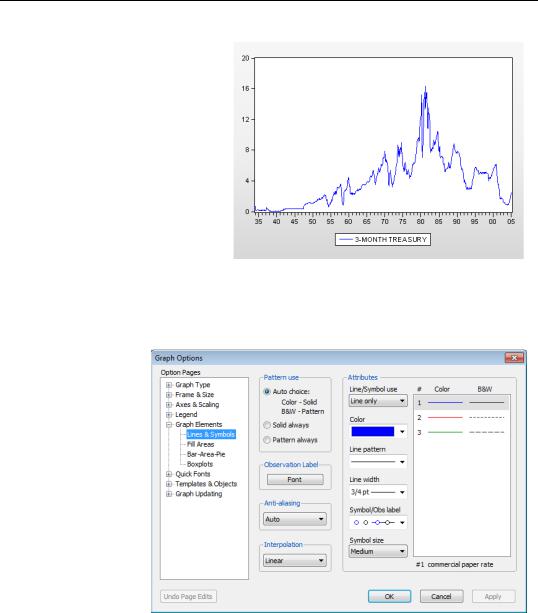Image resolution: width=538 pixels, height=613 pixels.
Task: Open the Interpolation dropdown
Action: tap(295, 561)
